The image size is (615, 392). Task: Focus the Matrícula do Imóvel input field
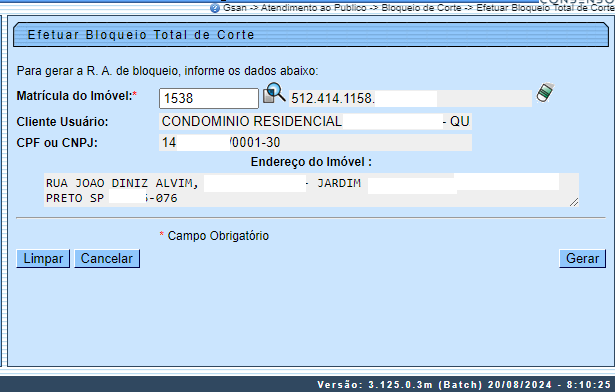(209, 98)
